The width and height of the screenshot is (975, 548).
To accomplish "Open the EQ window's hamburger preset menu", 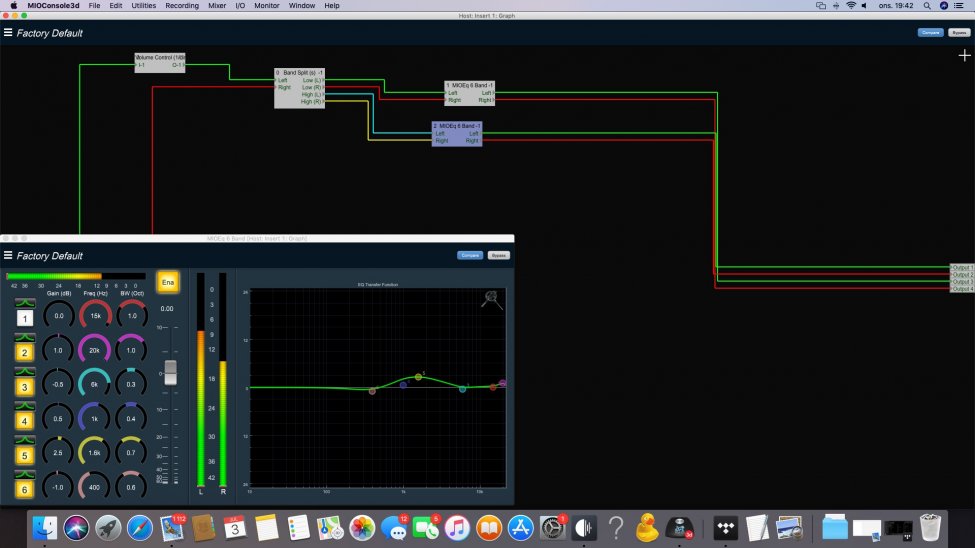I will (8, 256).
